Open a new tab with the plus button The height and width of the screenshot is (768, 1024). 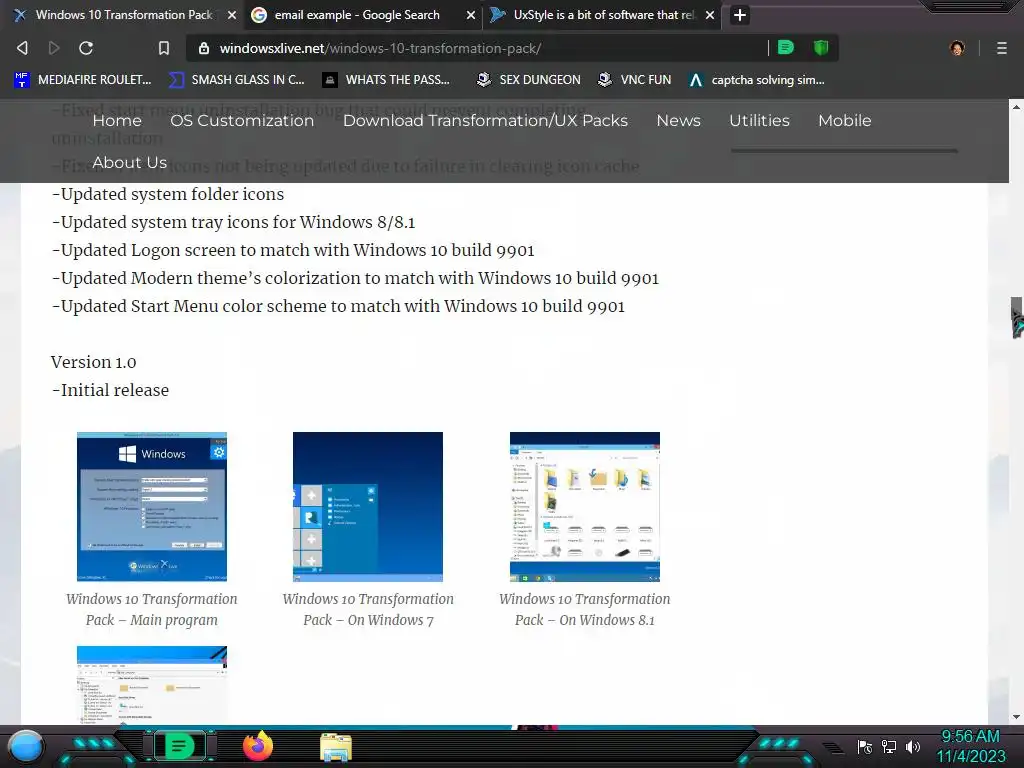tap(739, 15)
